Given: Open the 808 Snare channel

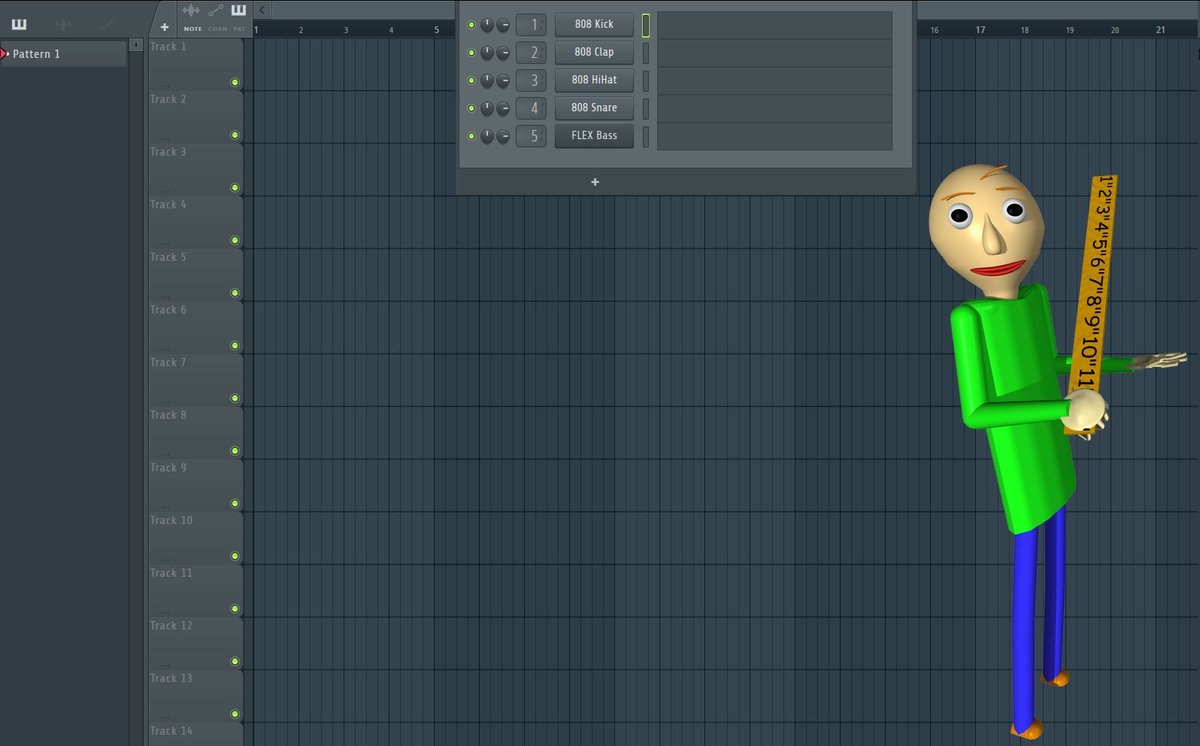Looking at the screenshot, I should click(594, 108).
